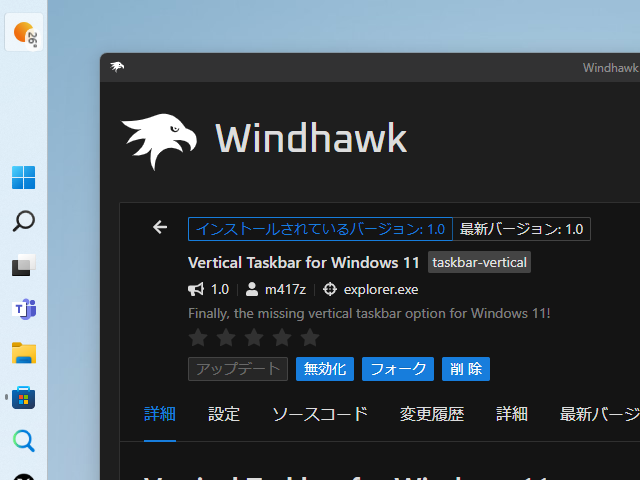
Task: Click the フォーク button
Action: click(398, 369)
